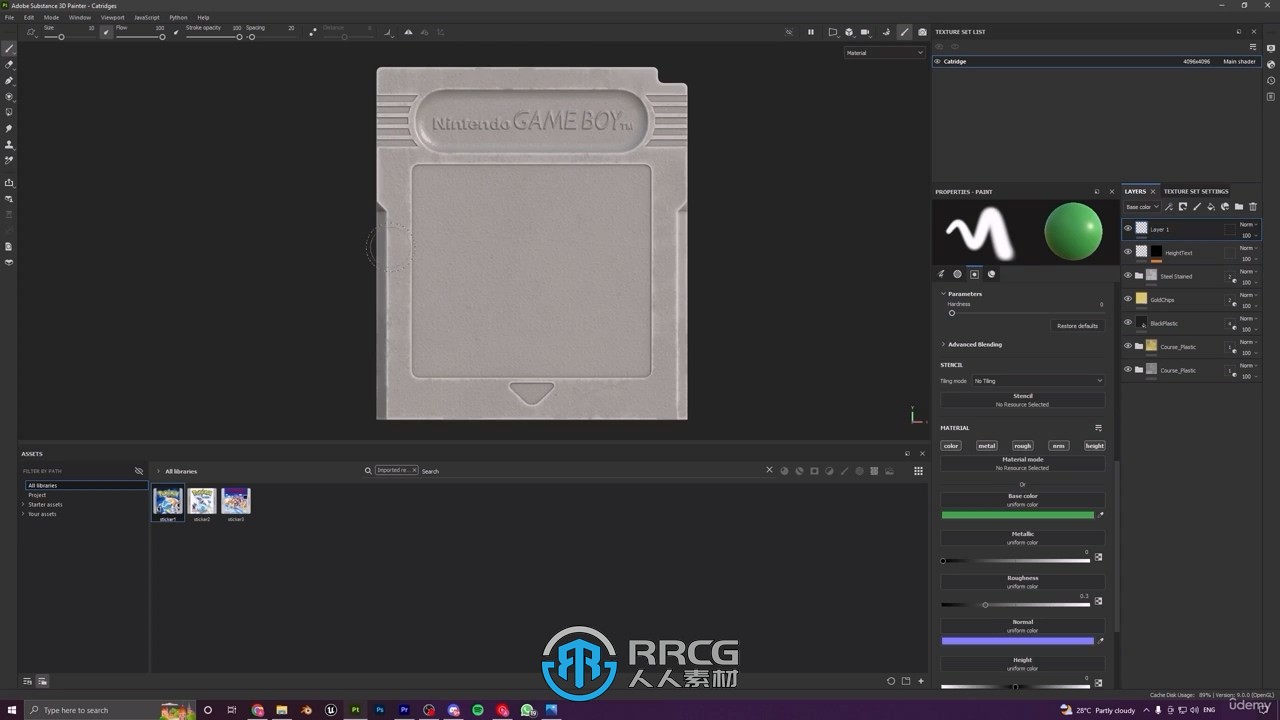Viewport: 1280px width, 720px height.
Task: Select the Clone tool
Action: tap(9, 144)
